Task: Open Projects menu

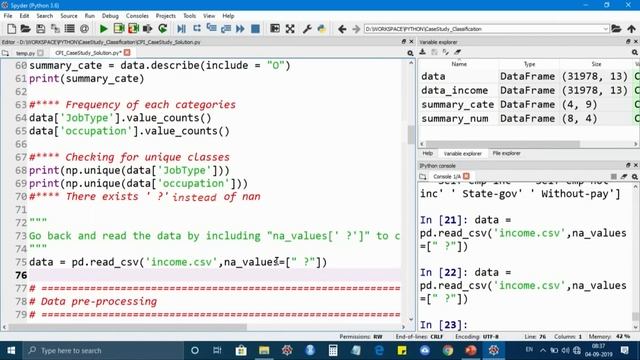Action: click(x=166, y=16)
